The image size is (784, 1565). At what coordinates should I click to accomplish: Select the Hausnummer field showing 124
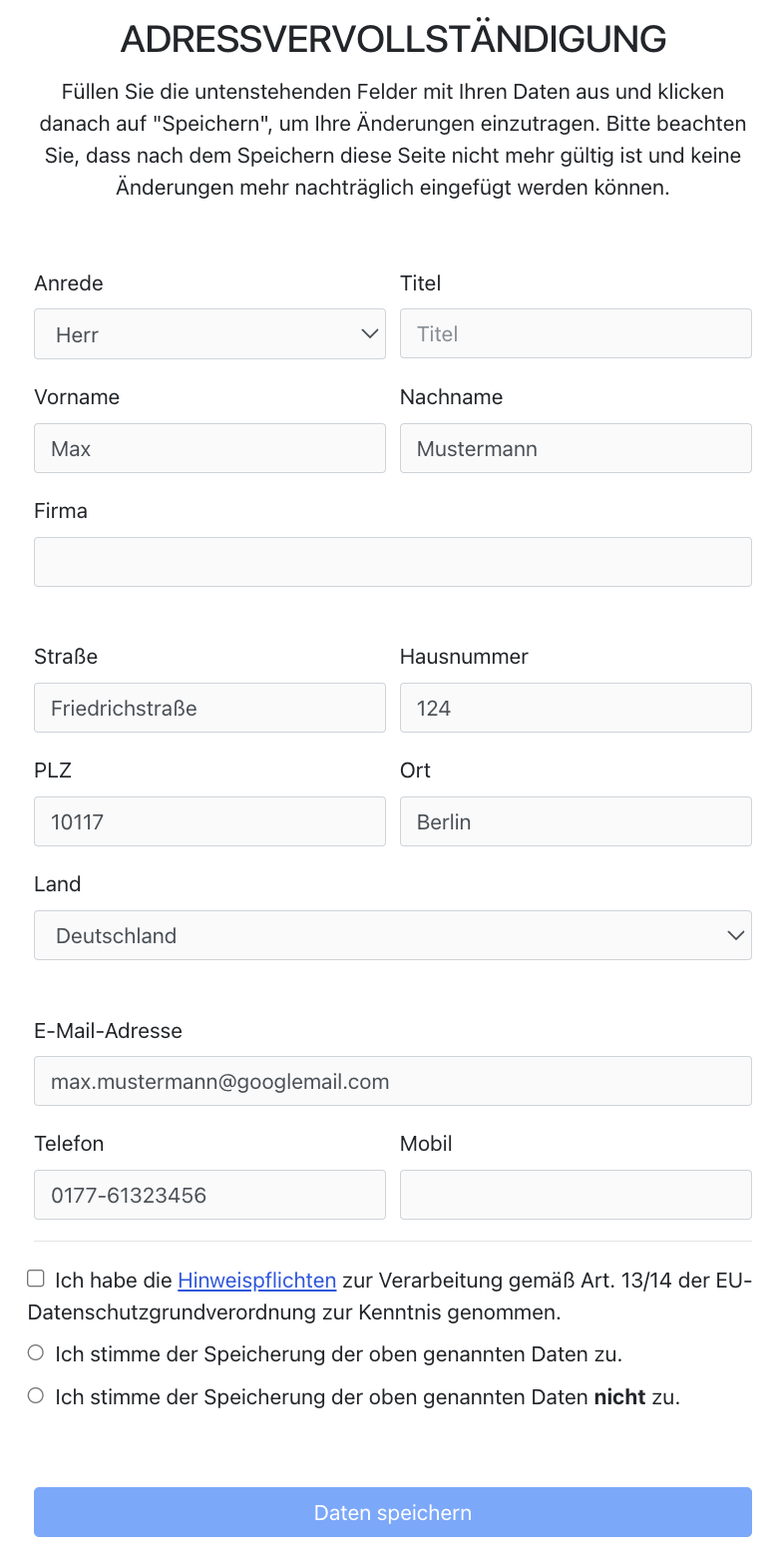[x=576, y=708]
